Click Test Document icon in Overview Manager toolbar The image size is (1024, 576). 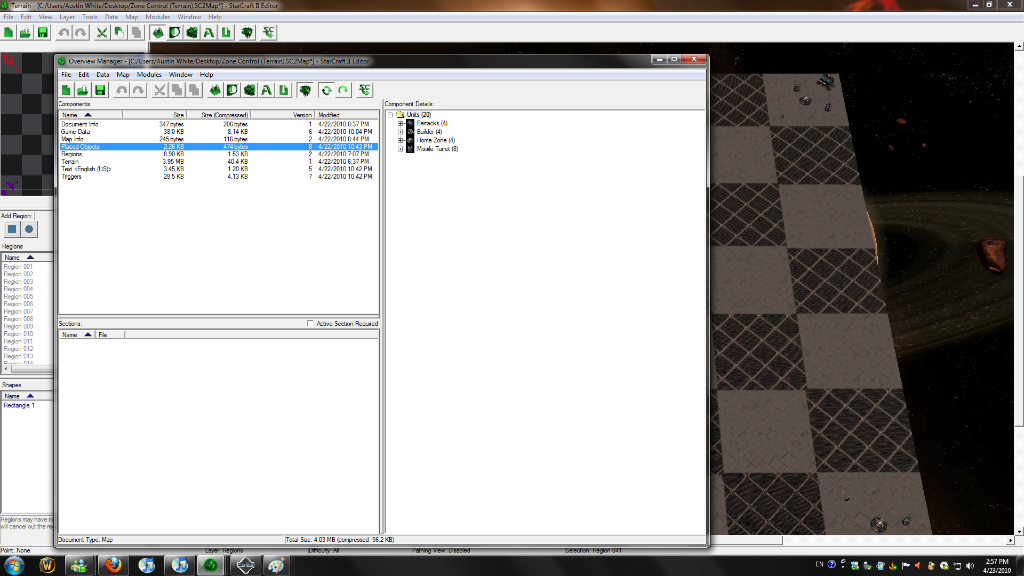pos(364,90)
